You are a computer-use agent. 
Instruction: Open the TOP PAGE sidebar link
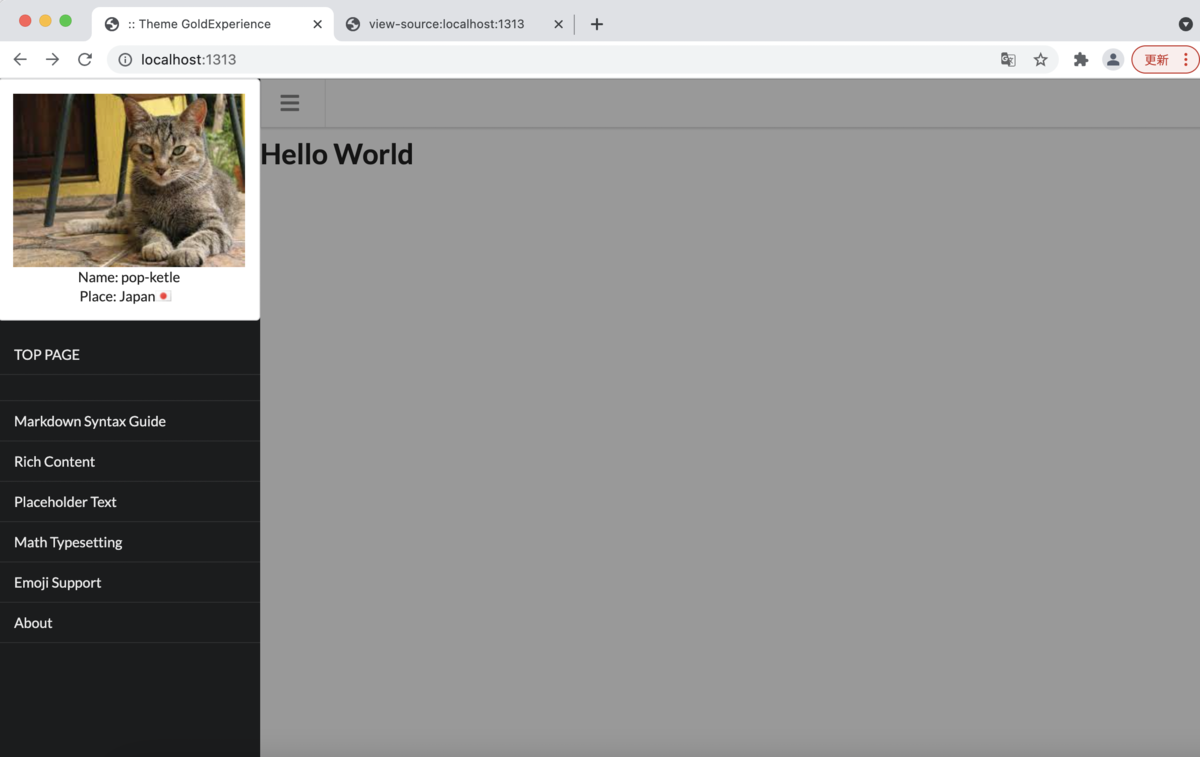(130, 355)
